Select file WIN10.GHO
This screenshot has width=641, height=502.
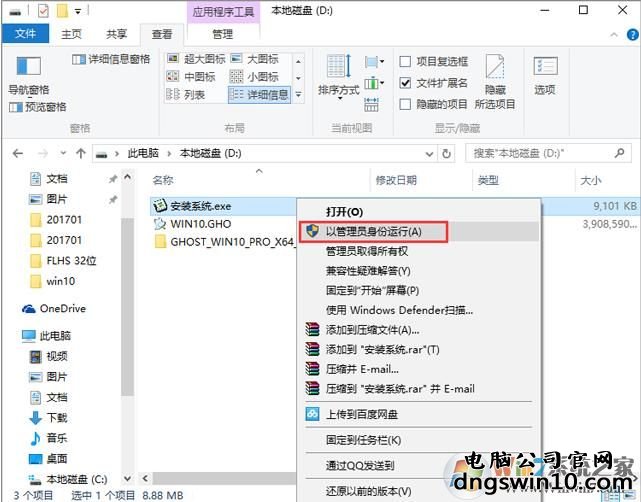(200, 224)
